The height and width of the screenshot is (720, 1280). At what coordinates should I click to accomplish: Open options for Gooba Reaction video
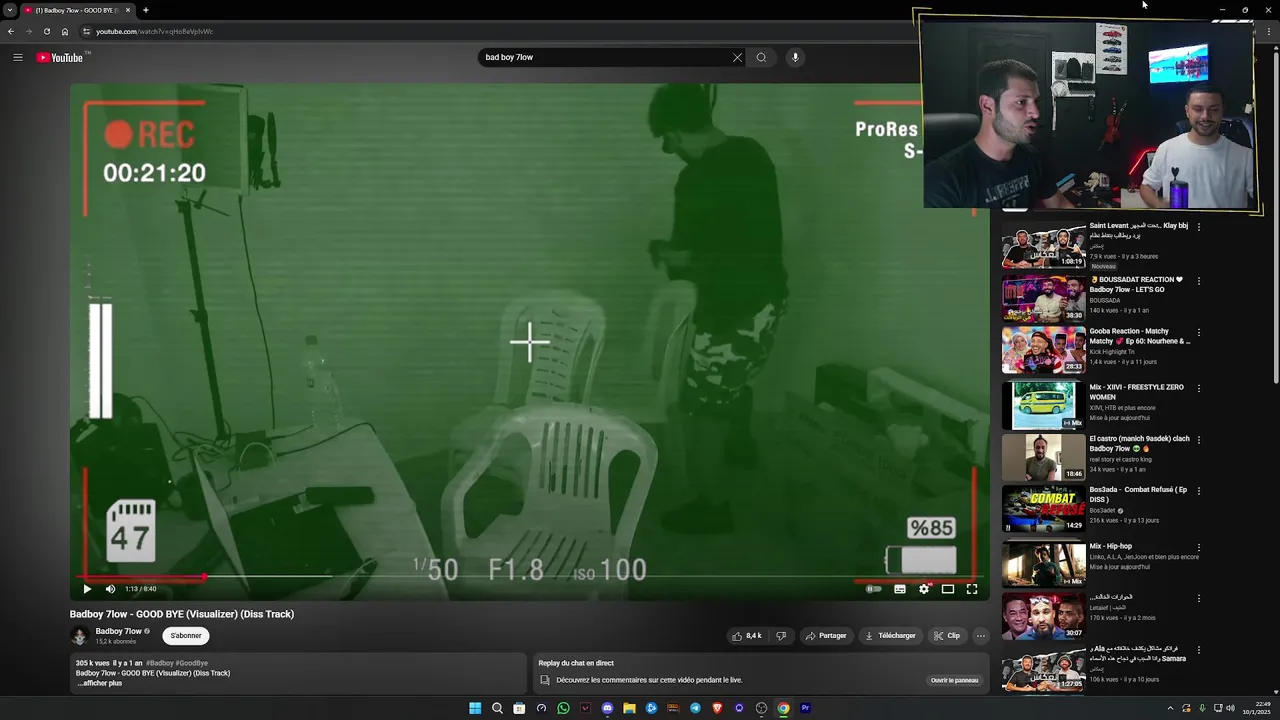1198,333
